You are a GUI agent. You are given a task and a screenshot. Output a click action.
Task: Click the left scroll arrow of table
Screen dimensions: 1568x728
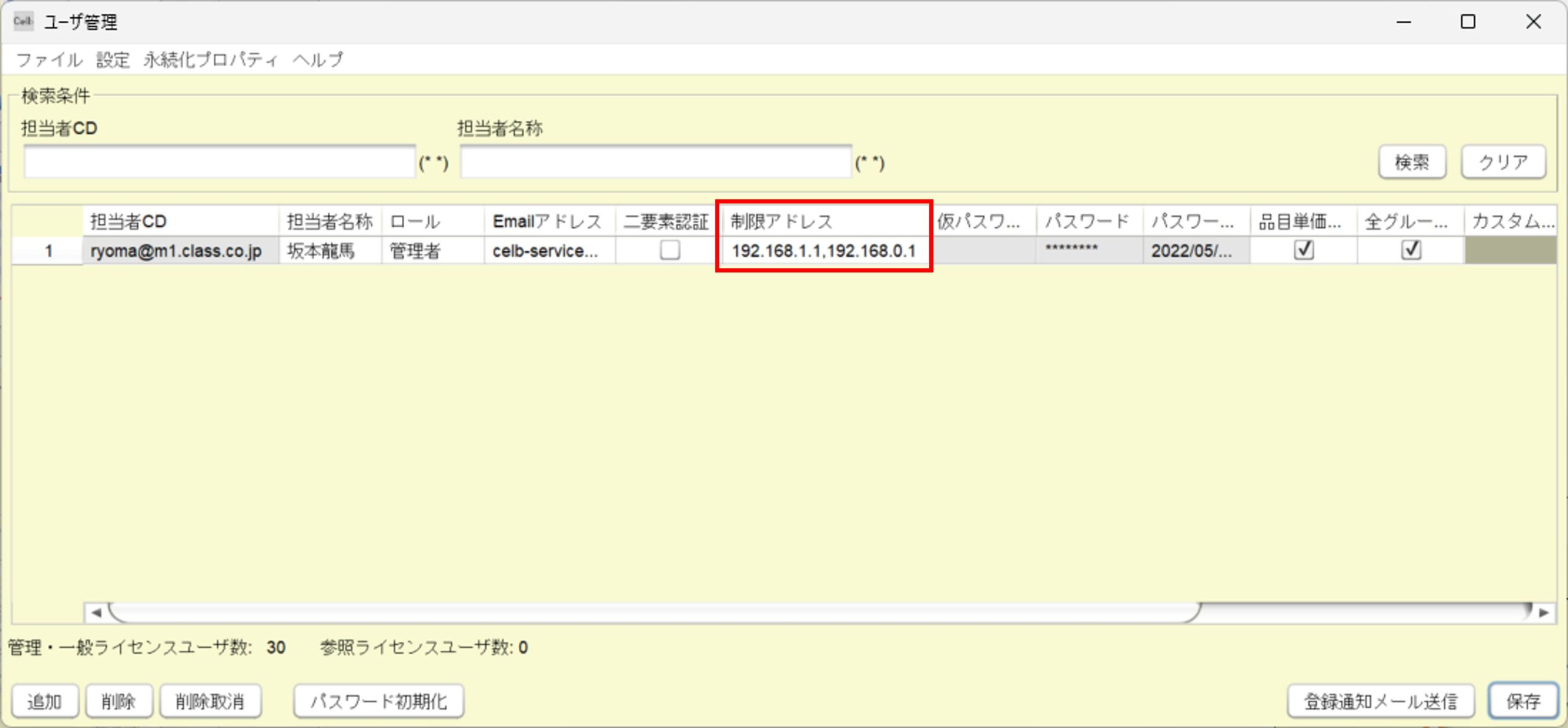pyautogui.click(x=96, y=612)
